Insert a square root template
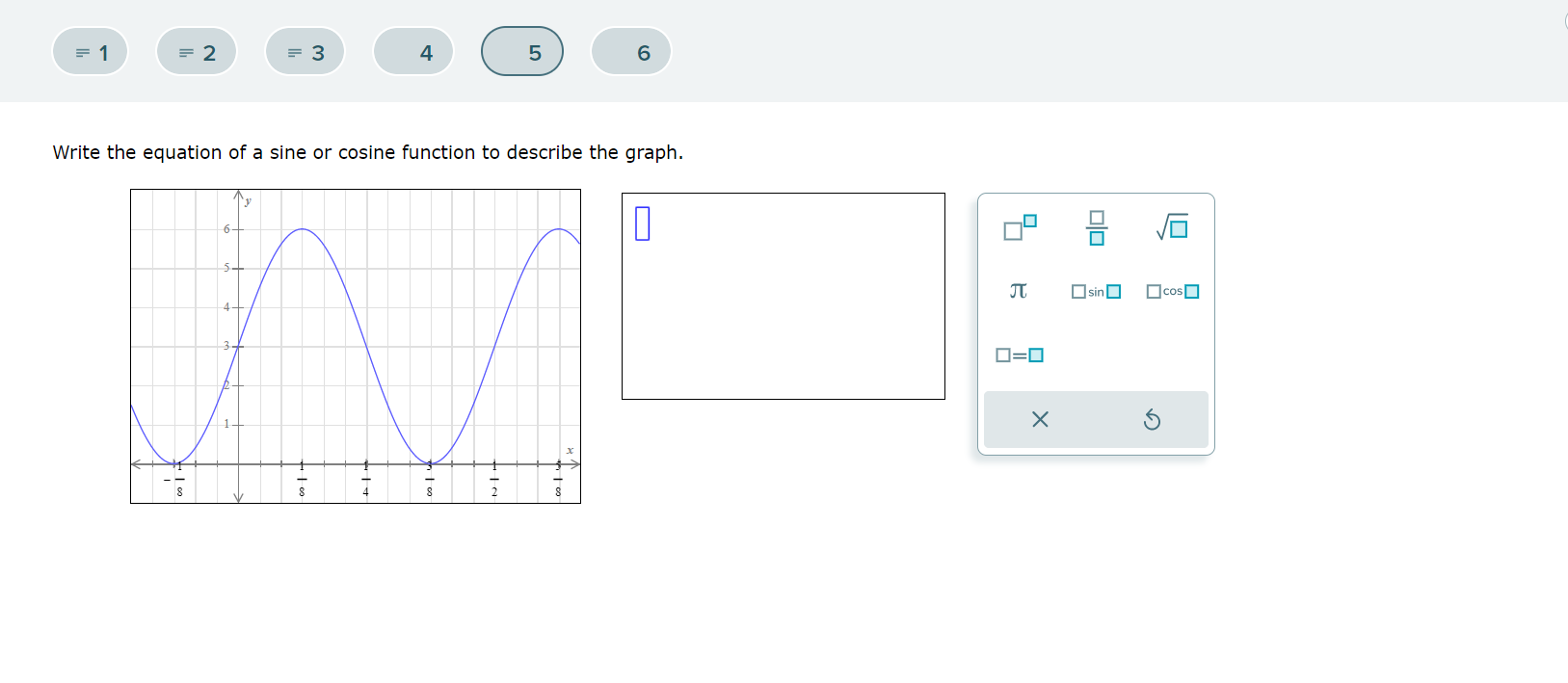 tap(1172, 228)
